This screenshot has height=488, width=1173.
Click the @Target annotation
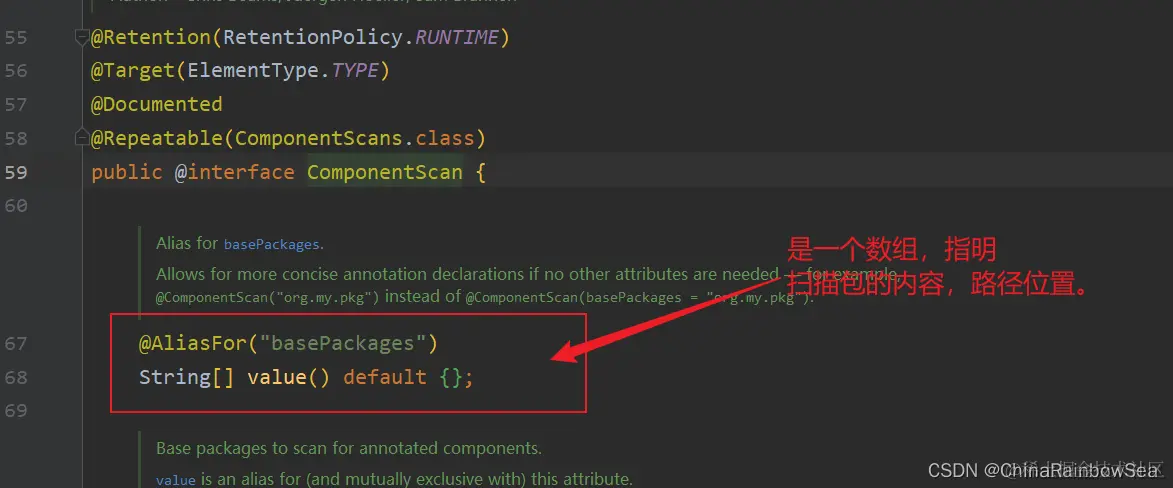coord(132,71)
